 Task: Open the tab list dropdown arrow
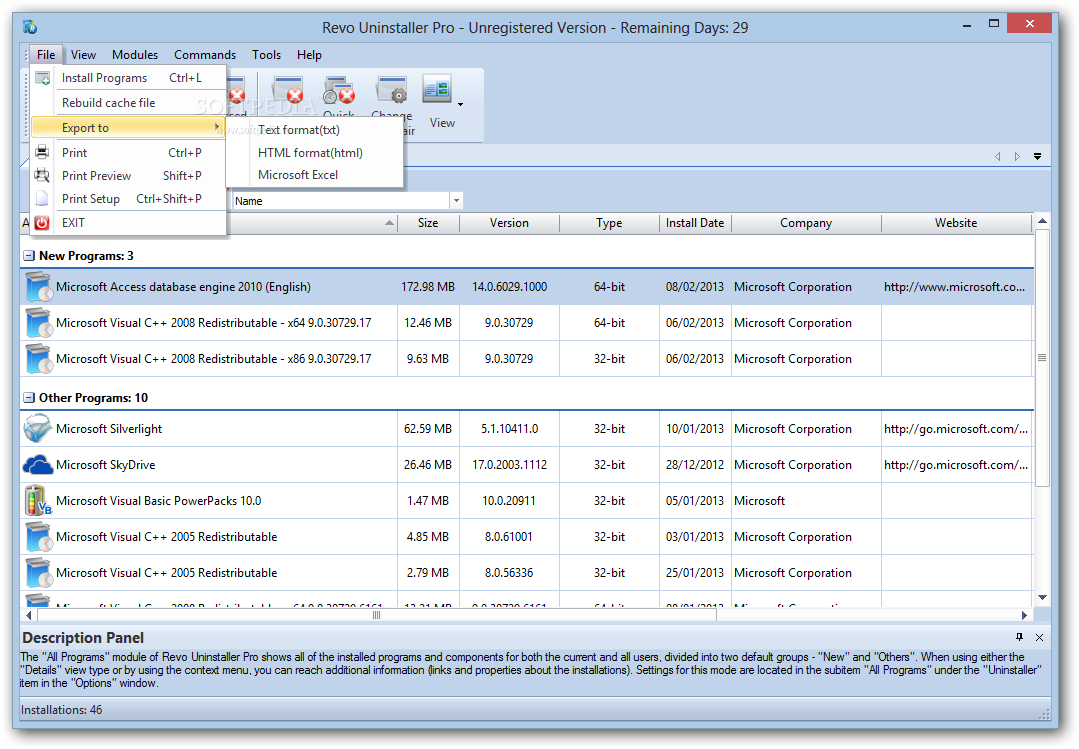pos(1037,156)
